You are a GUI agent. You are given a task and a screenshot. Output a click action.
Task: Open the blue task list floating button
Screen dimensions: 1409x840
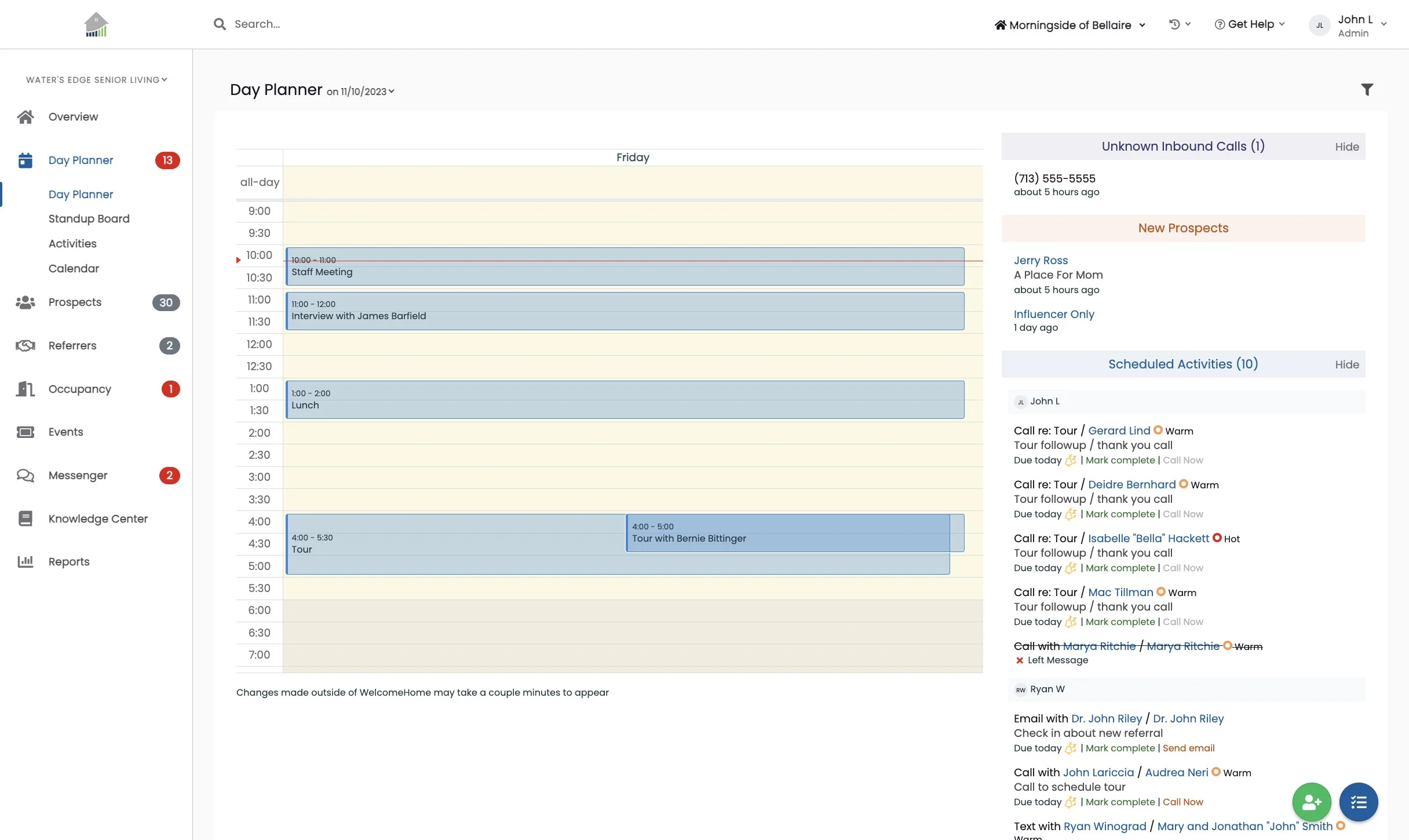(x=1358, y=802)
